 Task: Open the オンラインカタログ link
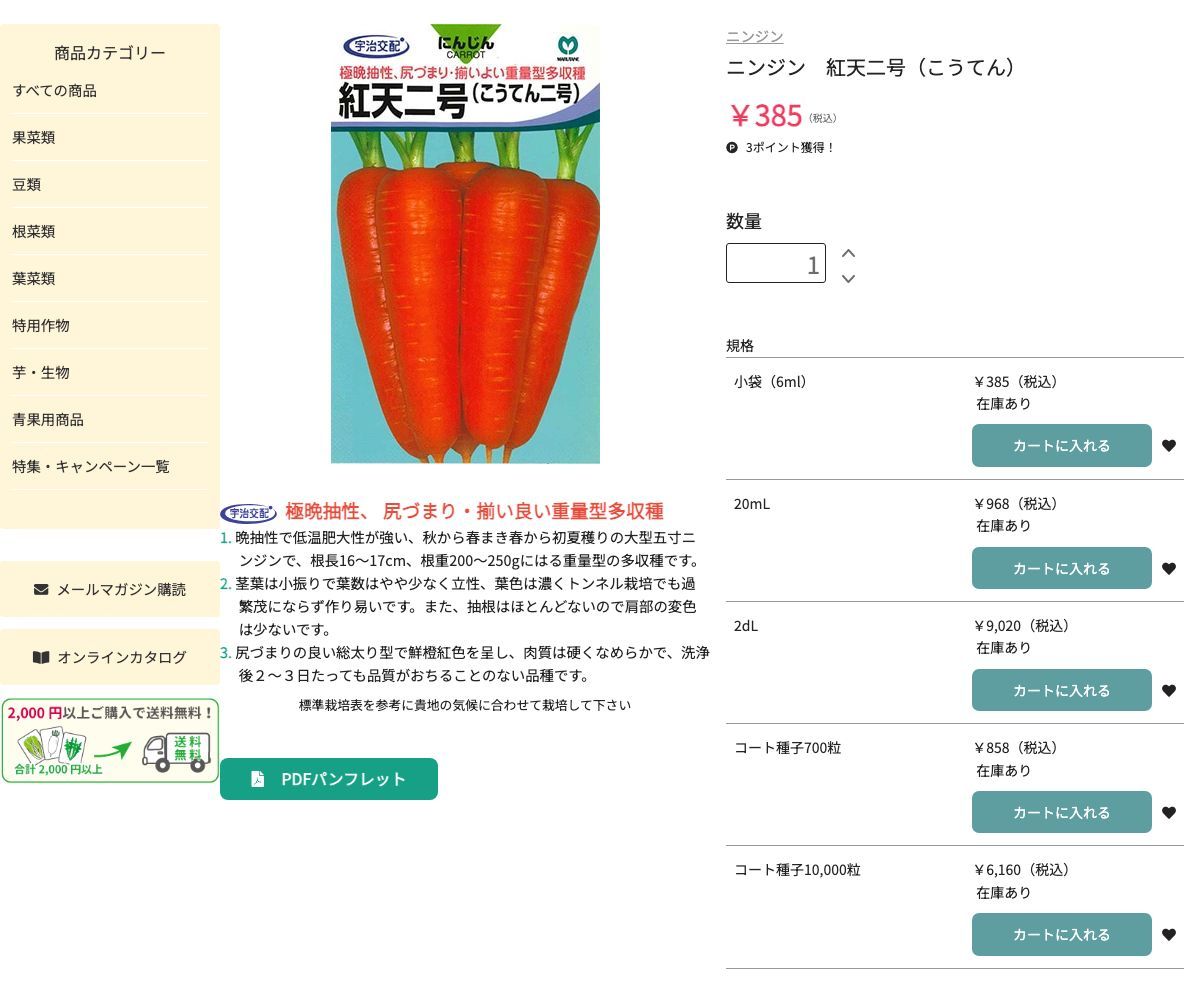pos(110,657)
